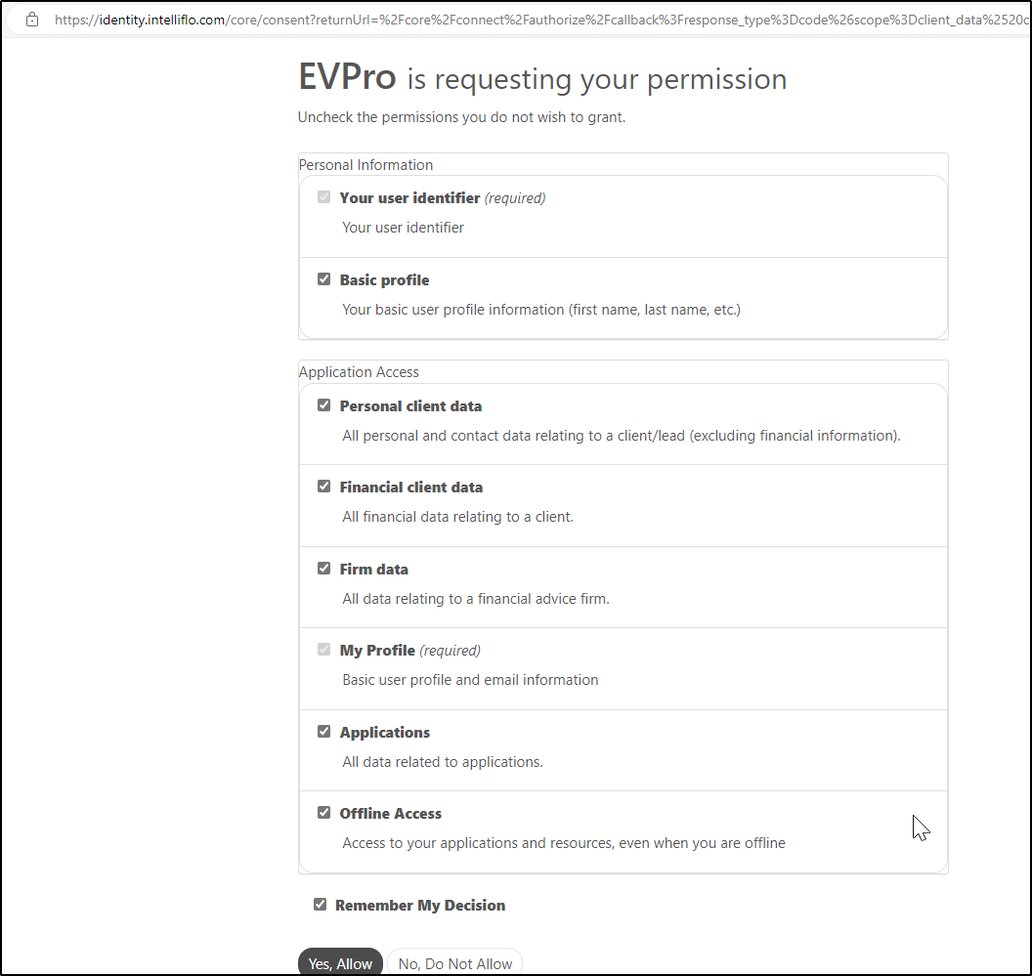Uncheck the Basic profile checkbox

click(324, 279)
